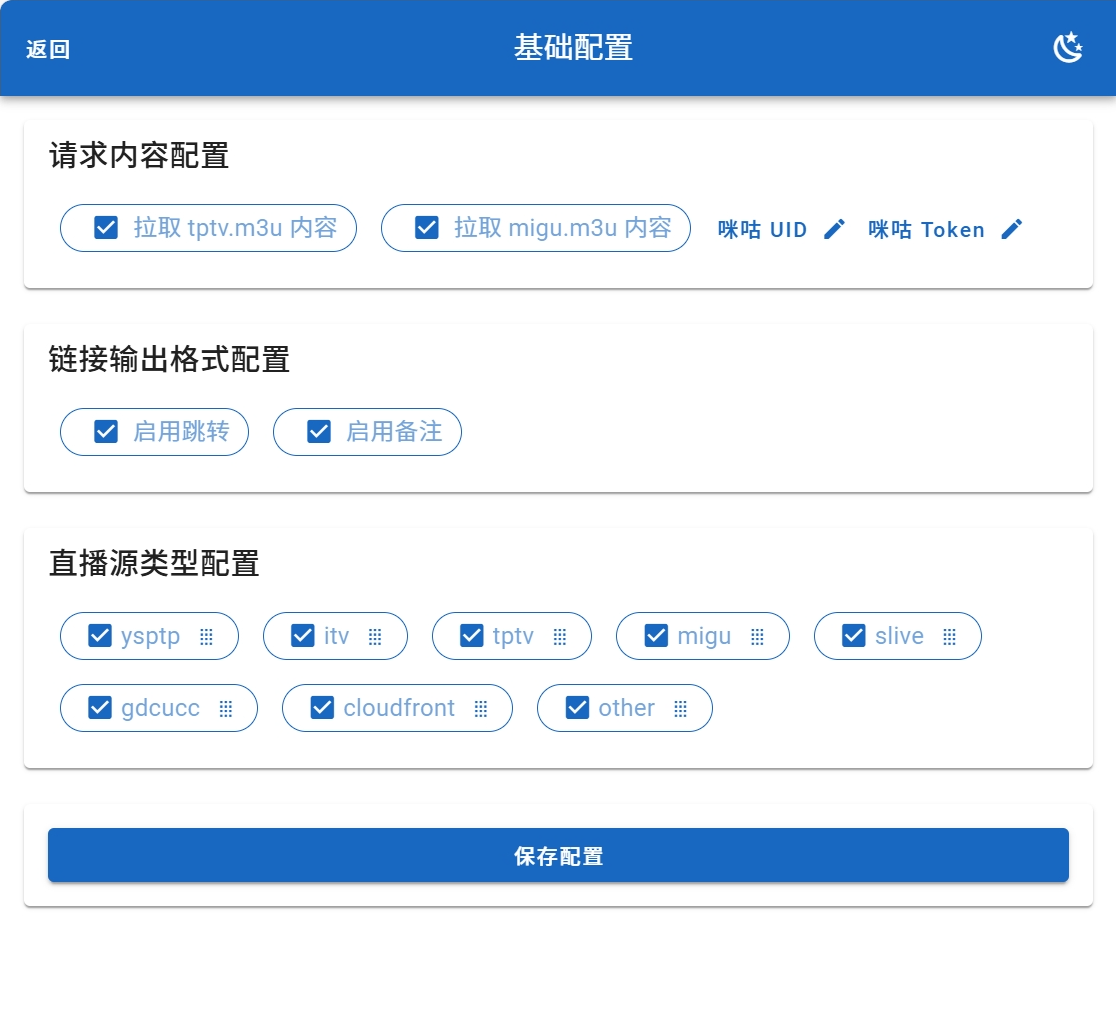The image size is (1116, 1034).
Task: Click the drag handle on slive chip
Action: (x=950, y=637)
